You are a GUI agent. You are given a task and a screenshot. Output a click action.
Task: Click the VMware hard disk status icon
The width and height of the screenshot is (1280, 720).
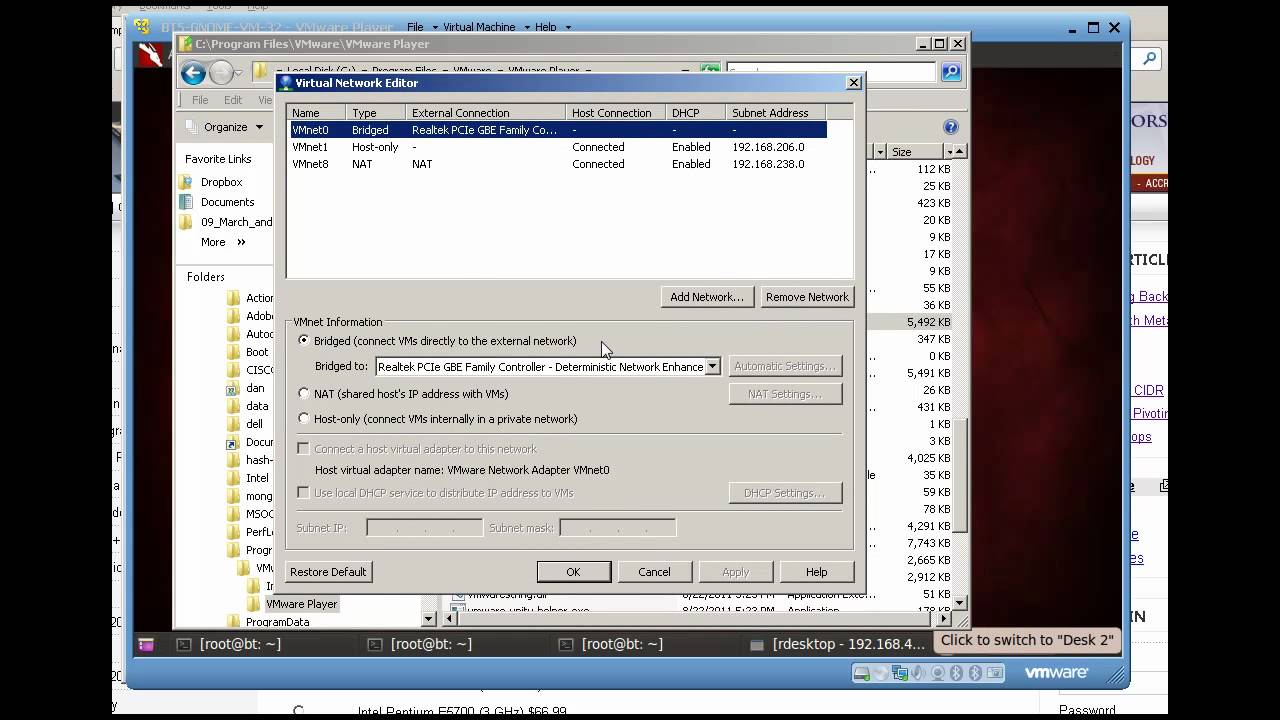point(861,673)
